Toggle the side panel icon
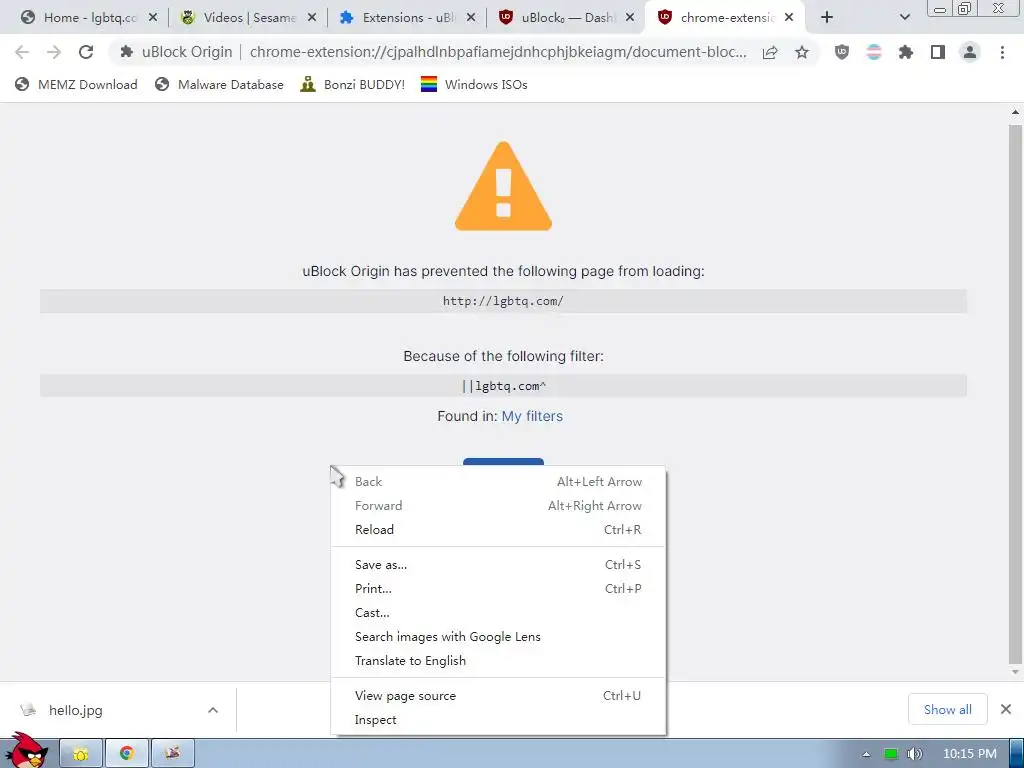1024x768 pixels. click(938, 52)
